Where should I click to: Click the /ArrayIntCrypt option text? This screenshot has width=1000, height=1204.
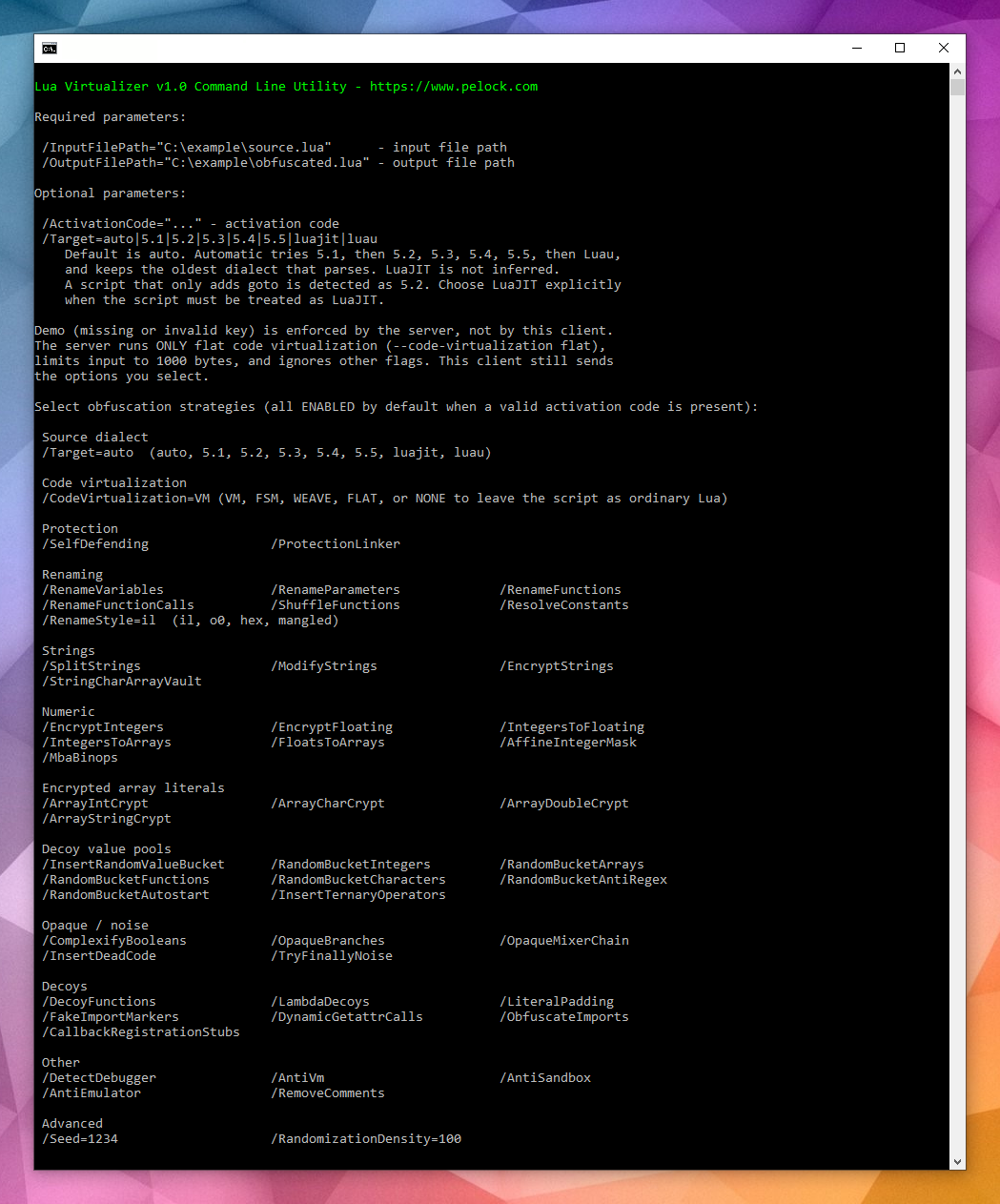[95, 804]
